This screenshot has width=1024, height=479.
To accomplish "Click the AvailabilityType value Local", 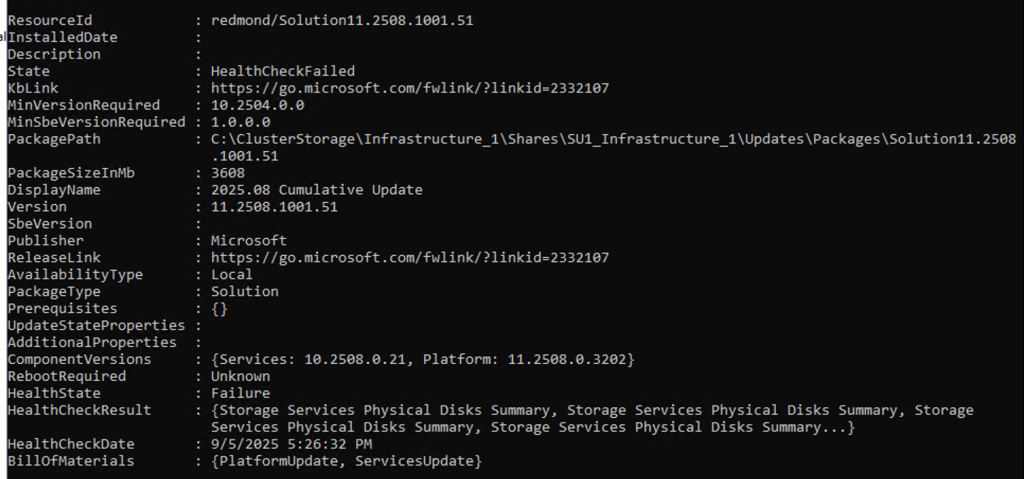I will pos(231,274).
